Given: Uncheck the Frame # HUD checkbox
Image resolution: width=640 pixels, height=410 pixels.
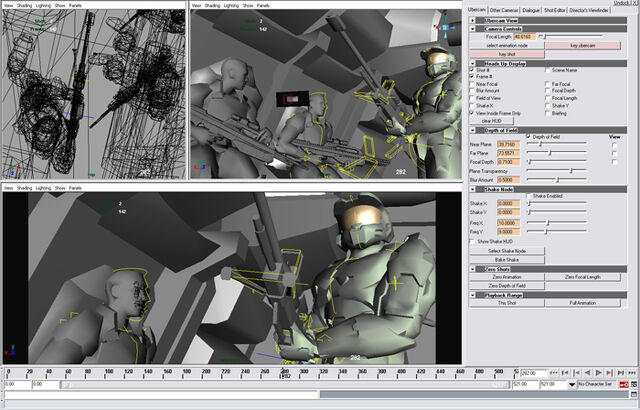Looking at the screenshot, I should (472, 77).
